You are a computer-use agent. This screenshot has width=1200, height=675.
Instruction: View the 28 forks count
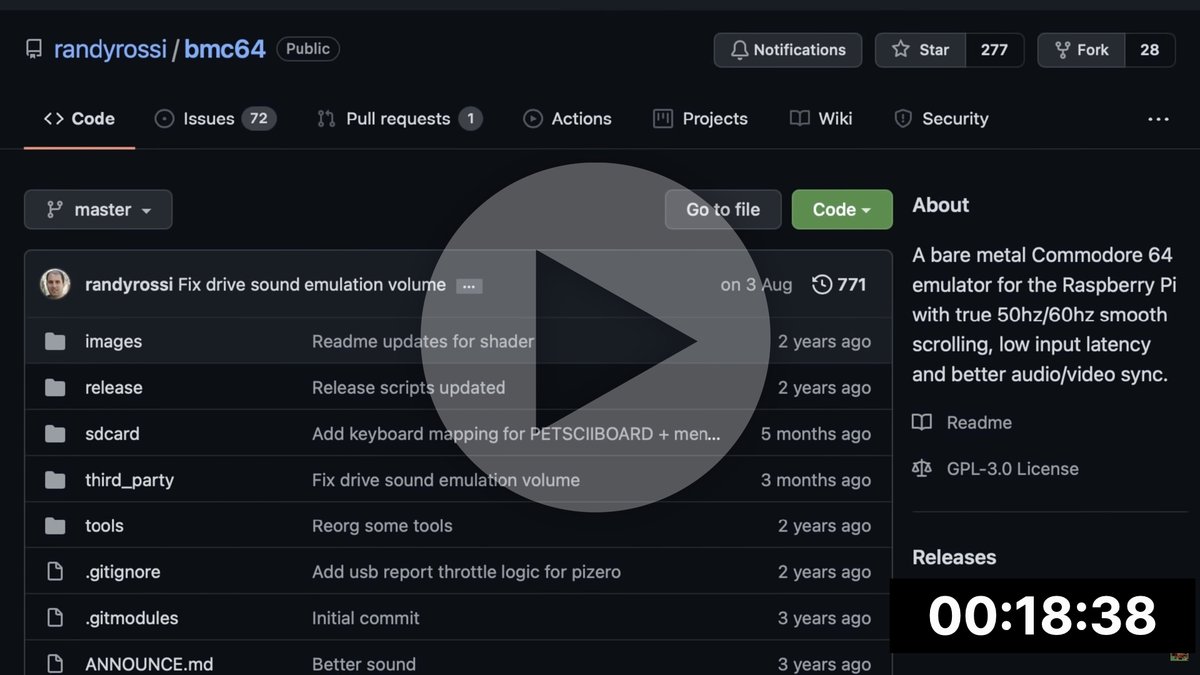click(1150, 50)
